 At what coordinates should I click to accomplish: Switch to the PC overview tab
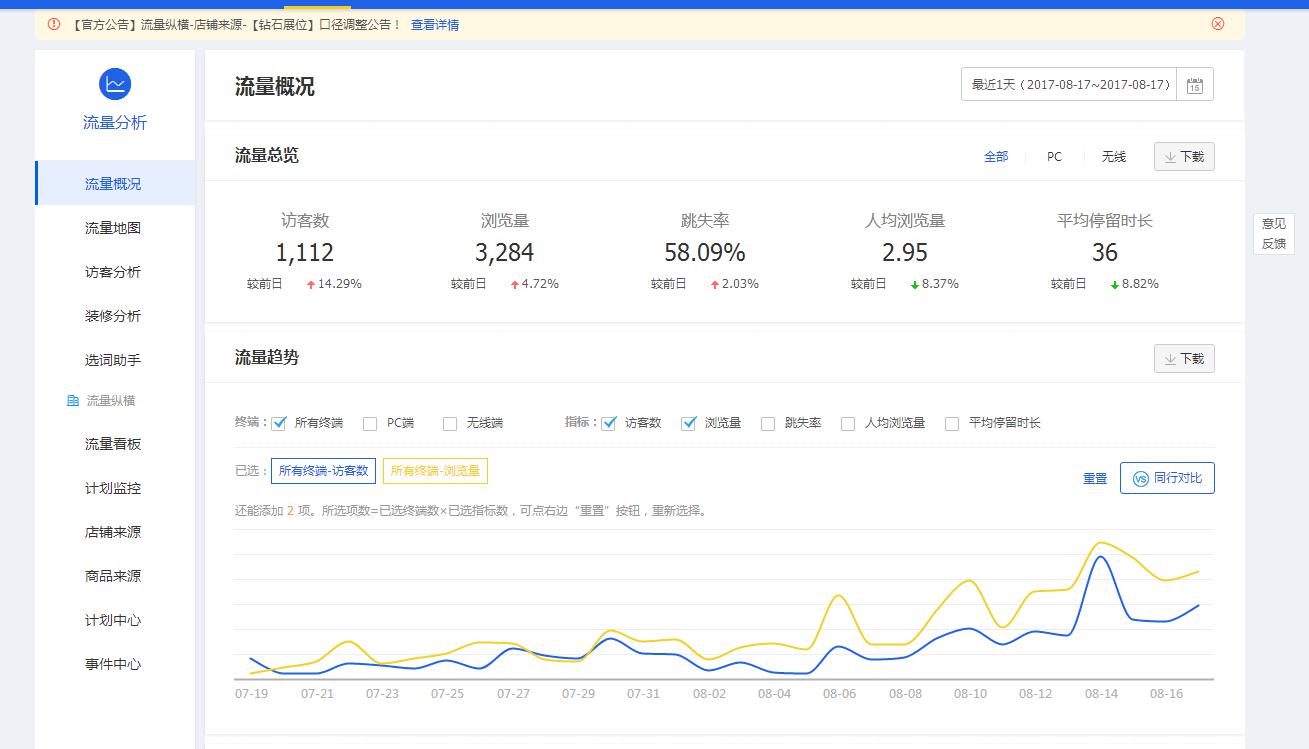click(1054, 157)
